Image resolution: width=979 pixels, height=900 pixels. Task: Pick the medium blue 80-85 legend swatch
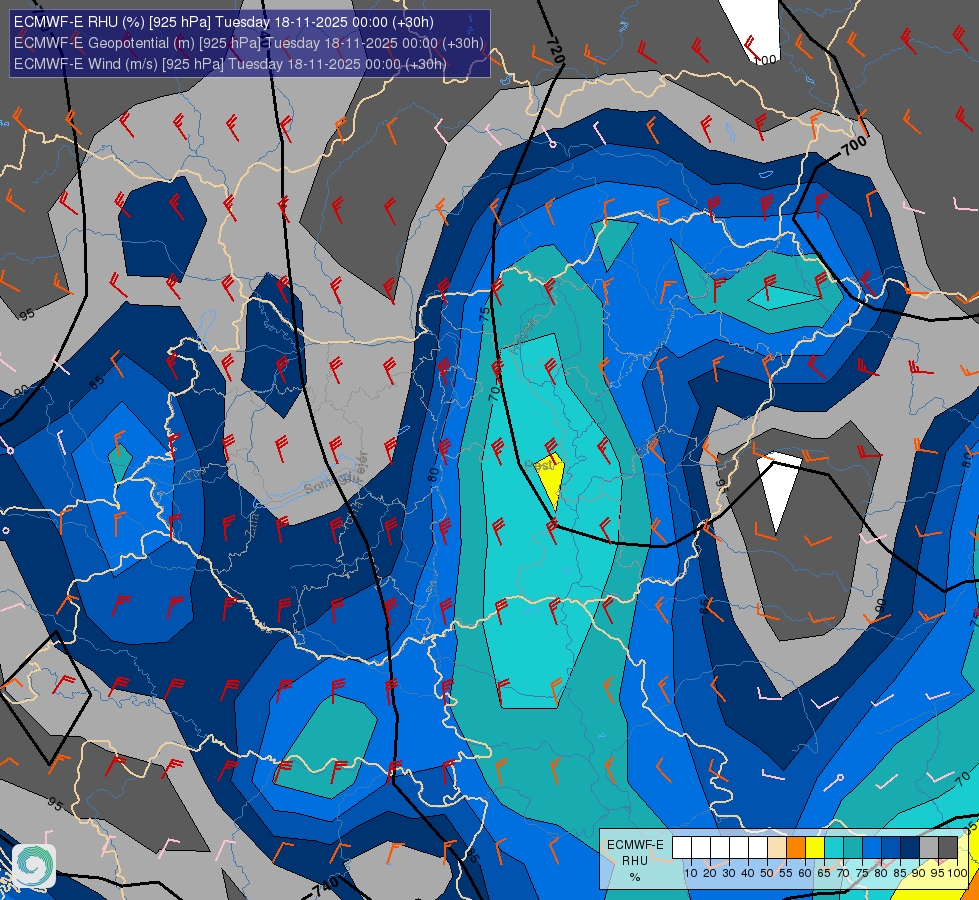point(891,848)
